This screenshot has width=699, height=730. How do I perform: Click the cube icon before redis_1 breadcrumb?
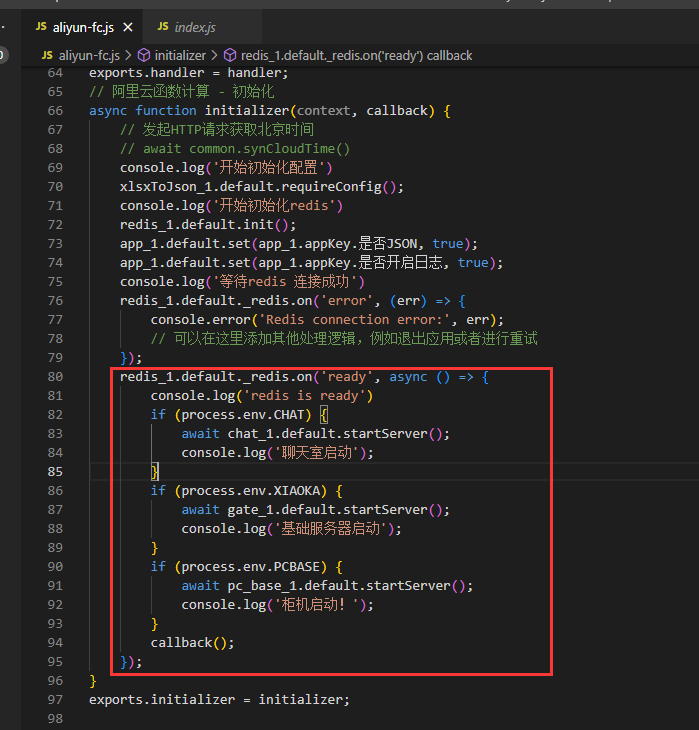[x=230, y=56]
